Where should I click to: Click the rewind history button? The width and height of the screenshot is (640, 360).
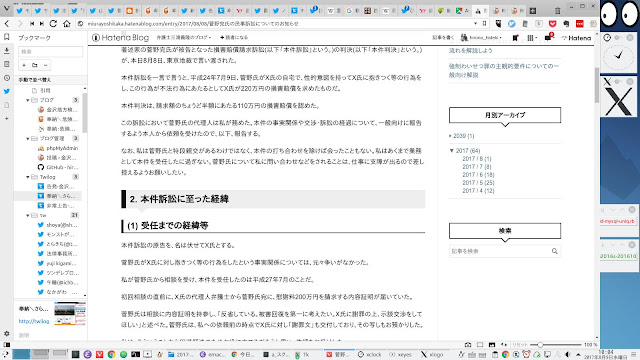tap(32, 24)
